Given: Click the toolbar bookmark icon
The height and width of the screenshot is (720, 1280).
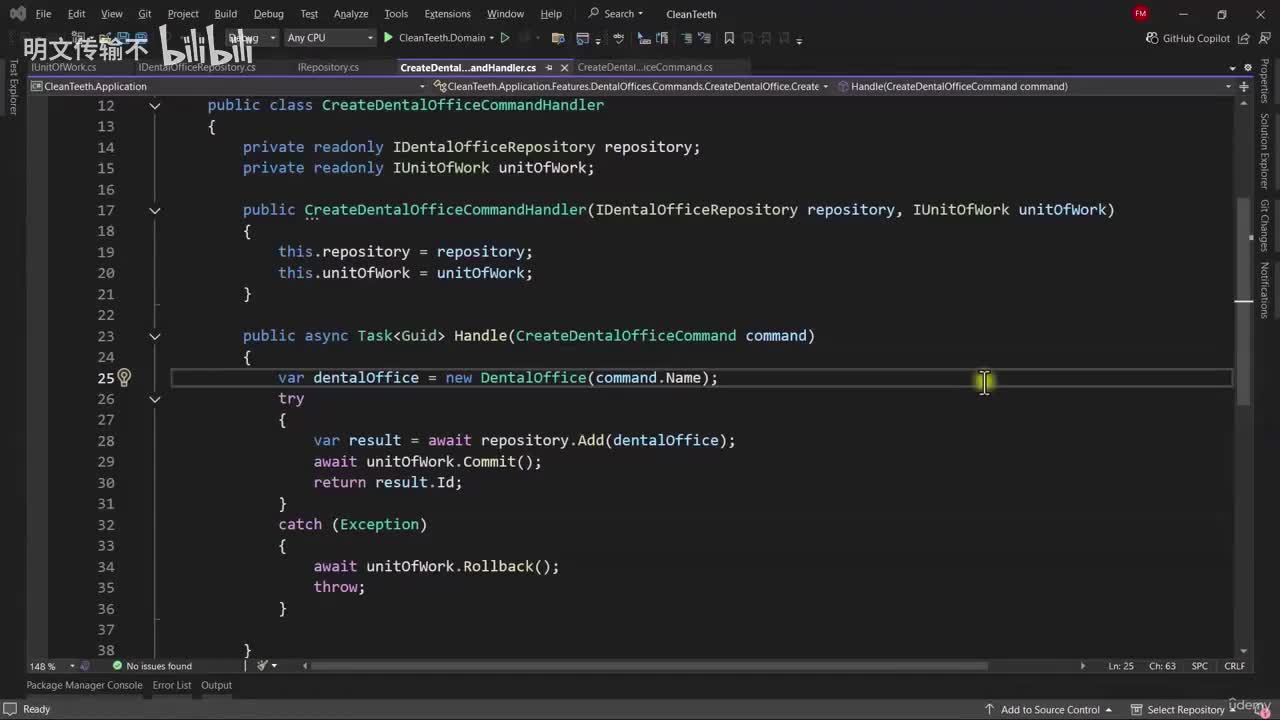Looking at the screenshot, I should pos(729,38).
